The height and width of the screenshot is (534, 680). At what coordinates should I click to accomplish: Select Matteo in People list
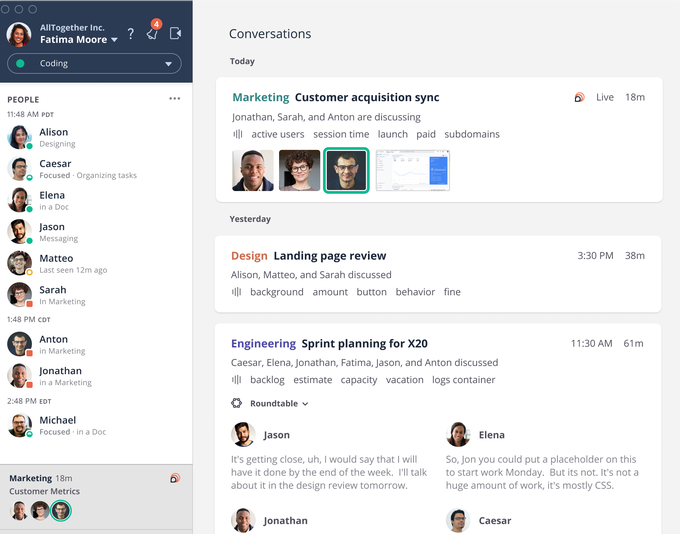point(56,258)
